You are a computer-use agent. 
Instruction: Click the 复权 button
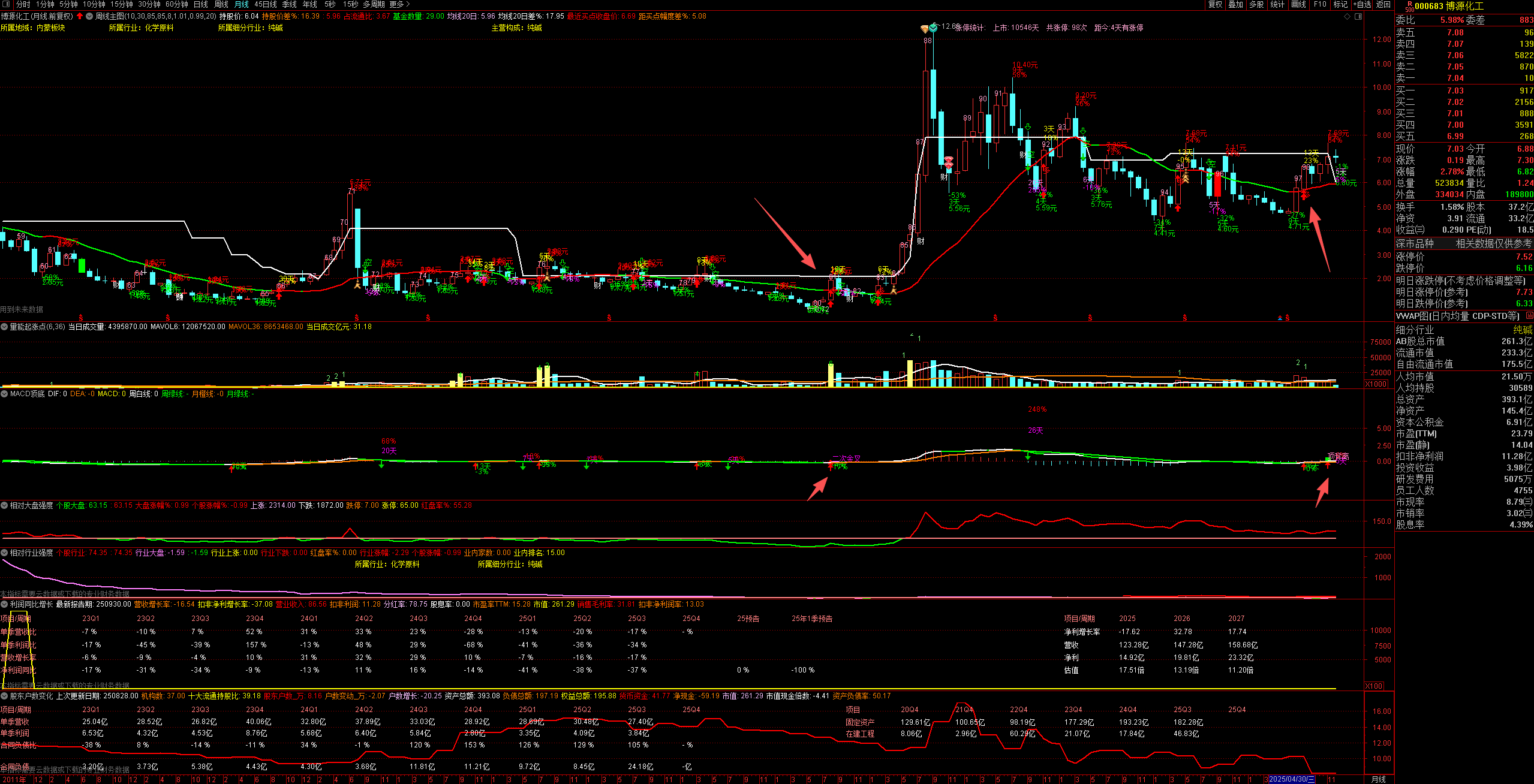[1215, 4]
